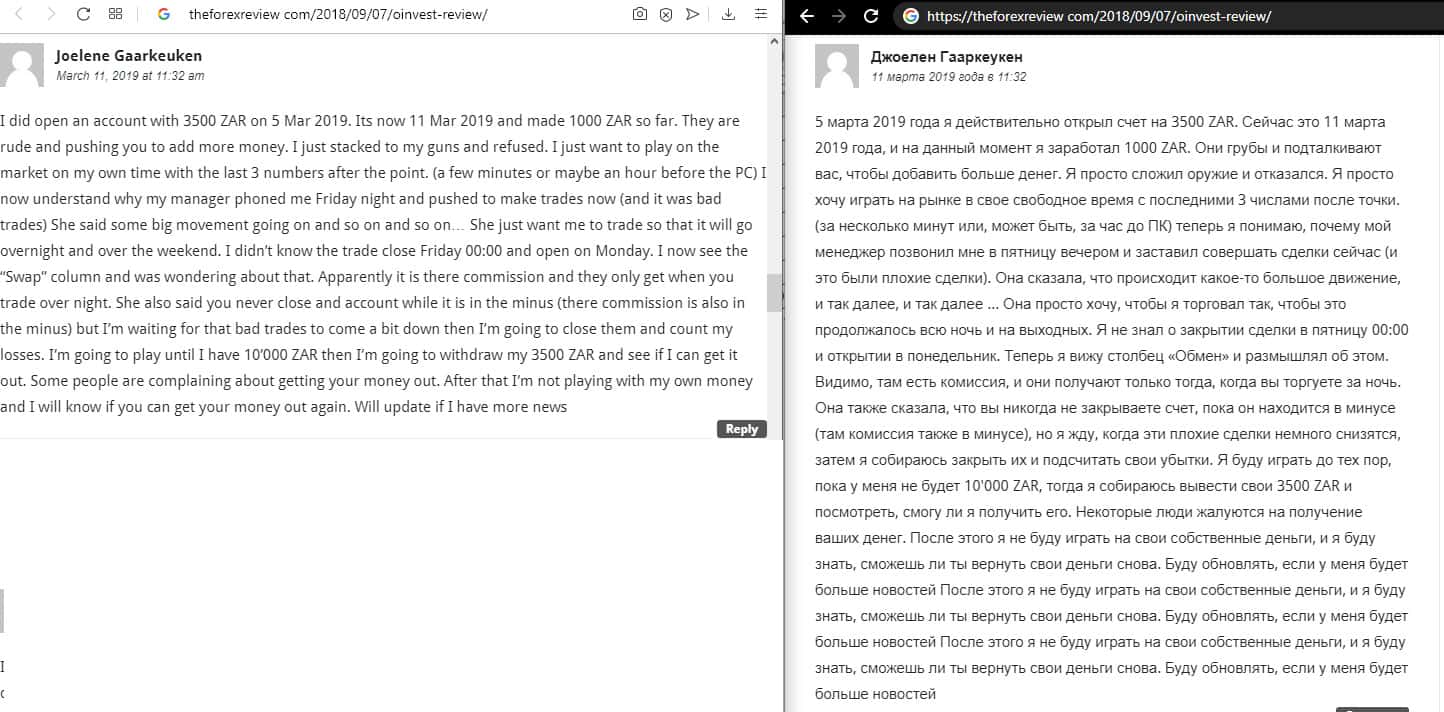Open the Russian comment's 11 марта 2019 timestamp
This screenshot has height=712, width=1444.
949,77
